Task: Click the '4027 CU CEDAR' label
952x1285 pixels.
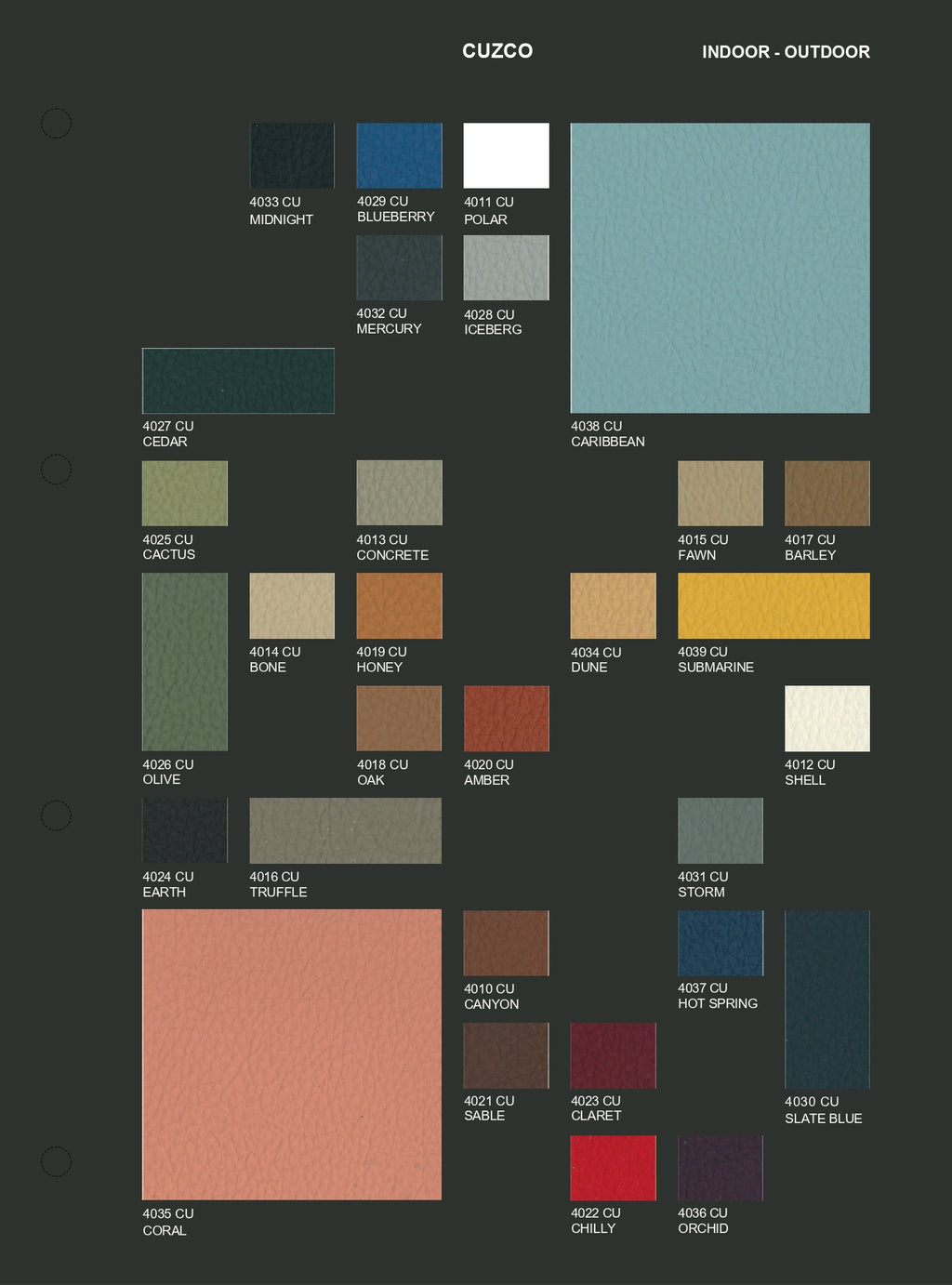Action: (168, 434)
